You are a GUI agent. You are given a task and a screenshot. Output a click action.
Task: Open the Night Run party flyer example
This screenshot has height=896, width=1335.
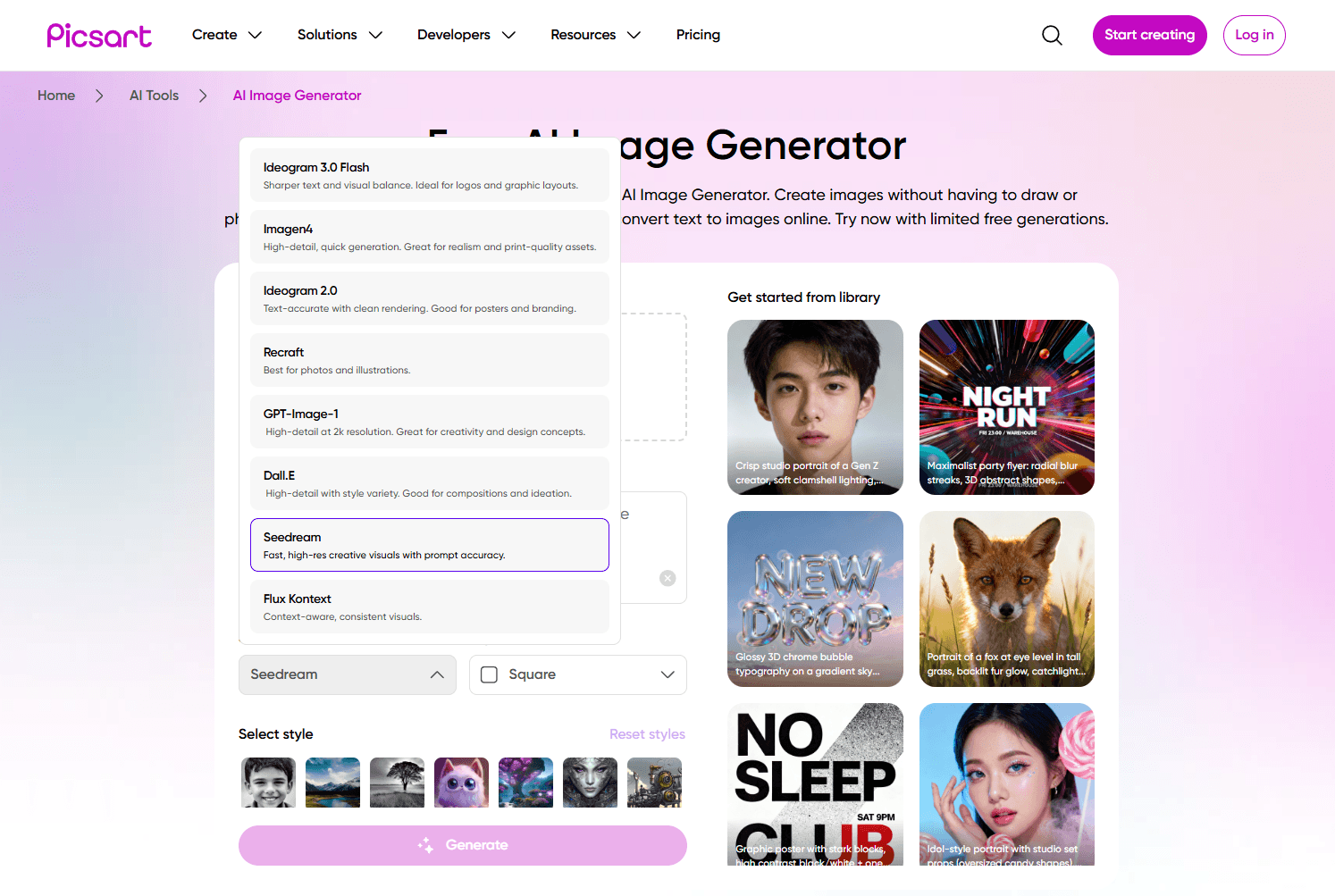click(x=1007, y=407)
